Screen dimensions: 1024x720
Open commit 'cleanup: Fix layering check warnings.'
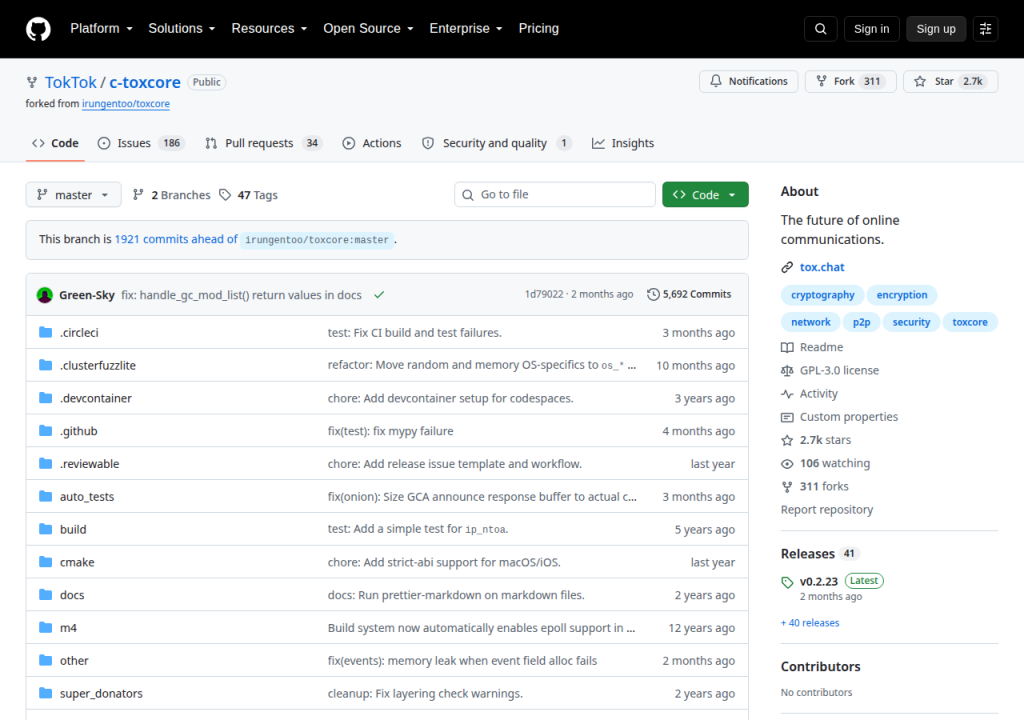(425, 693)
